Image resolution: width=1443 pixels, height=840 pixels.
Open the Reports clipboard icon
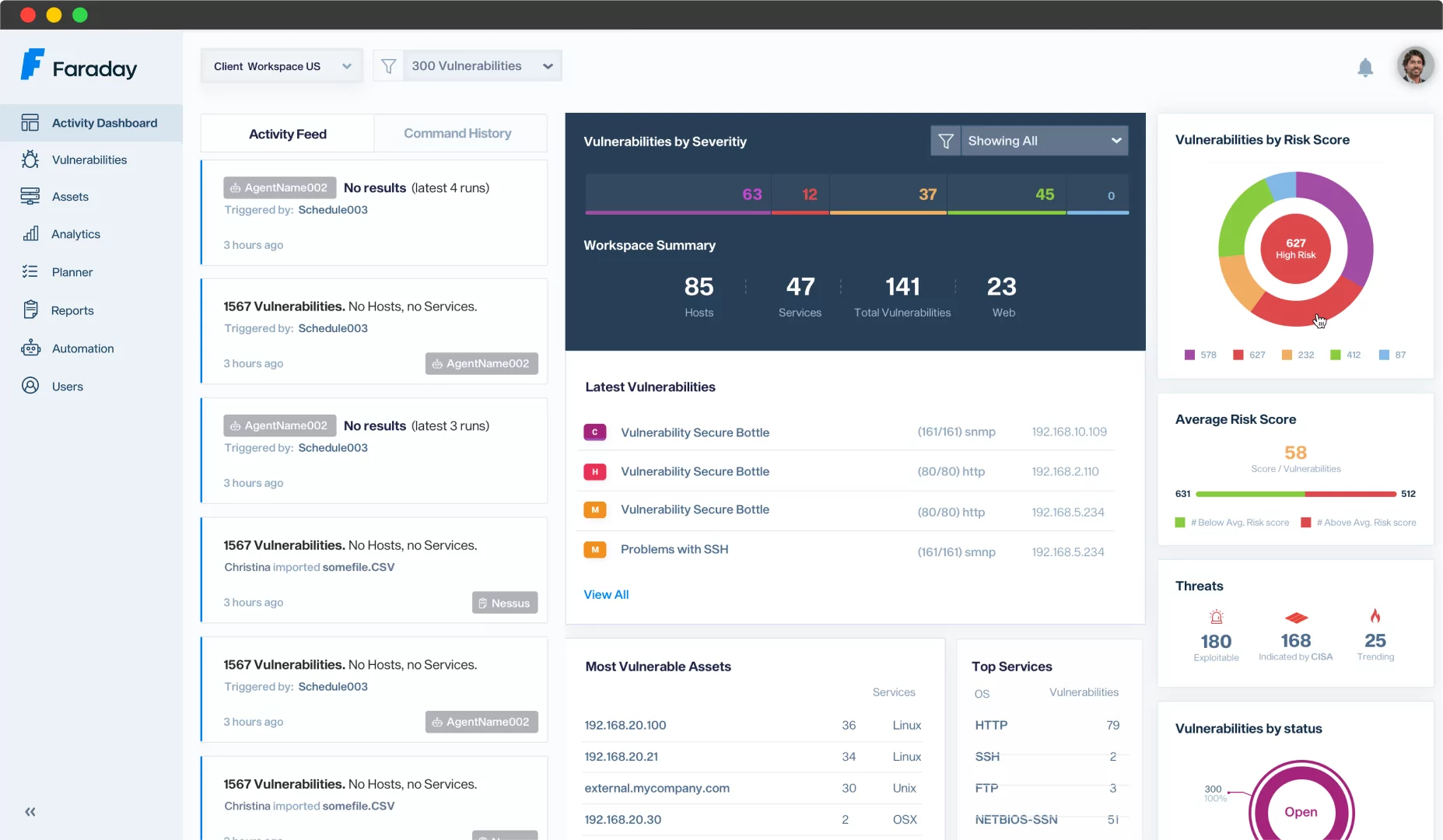pos(30,310)
